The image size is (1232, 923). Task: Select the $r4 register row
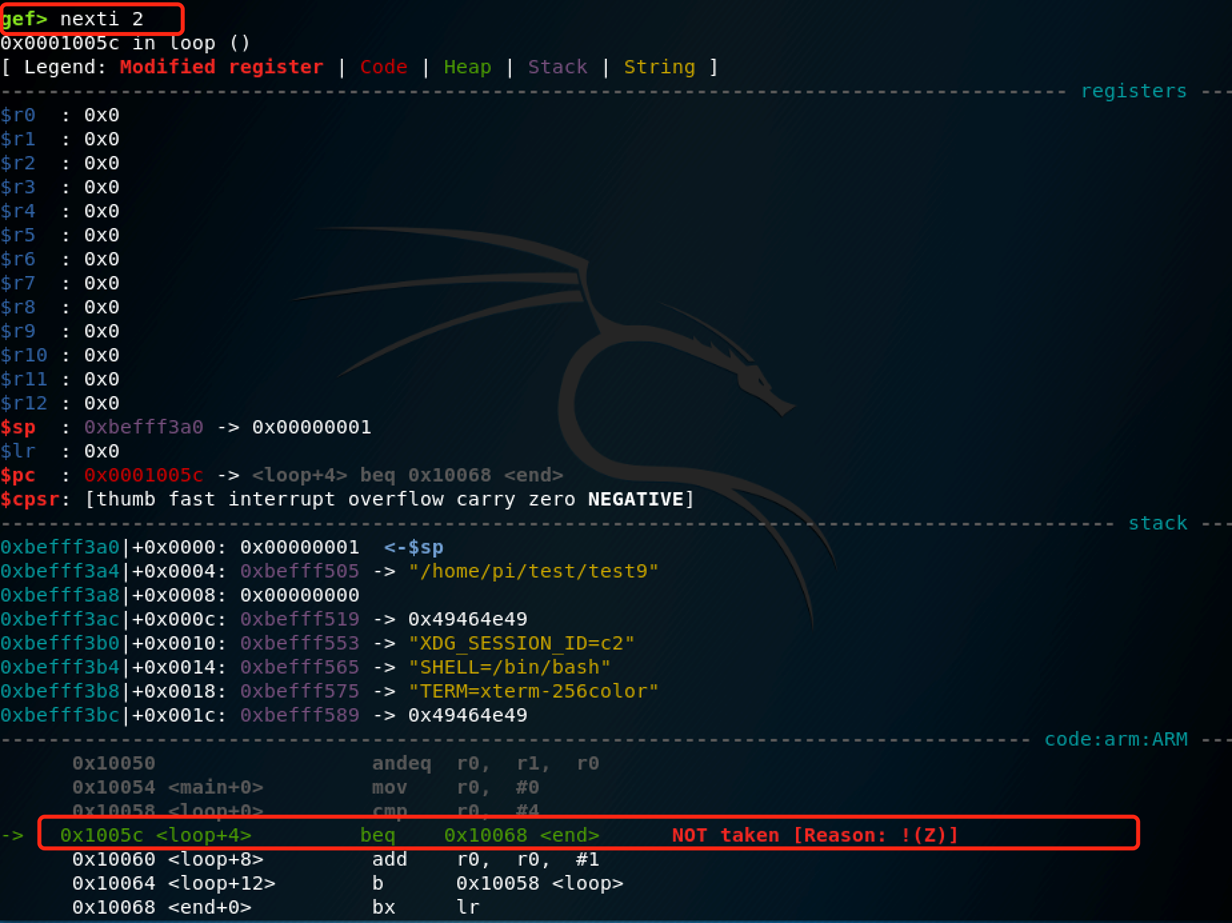60,211
